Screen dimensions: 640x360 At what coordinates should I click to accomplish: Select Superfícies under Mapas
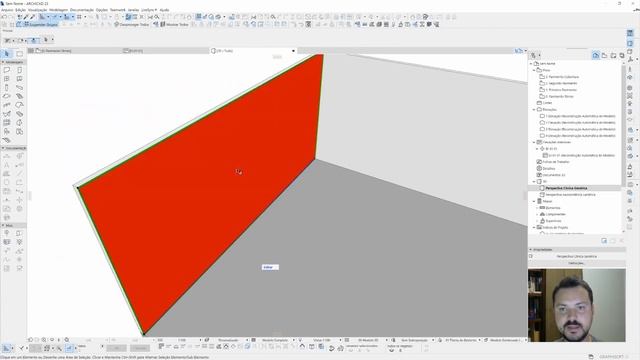tap(553, 221)
